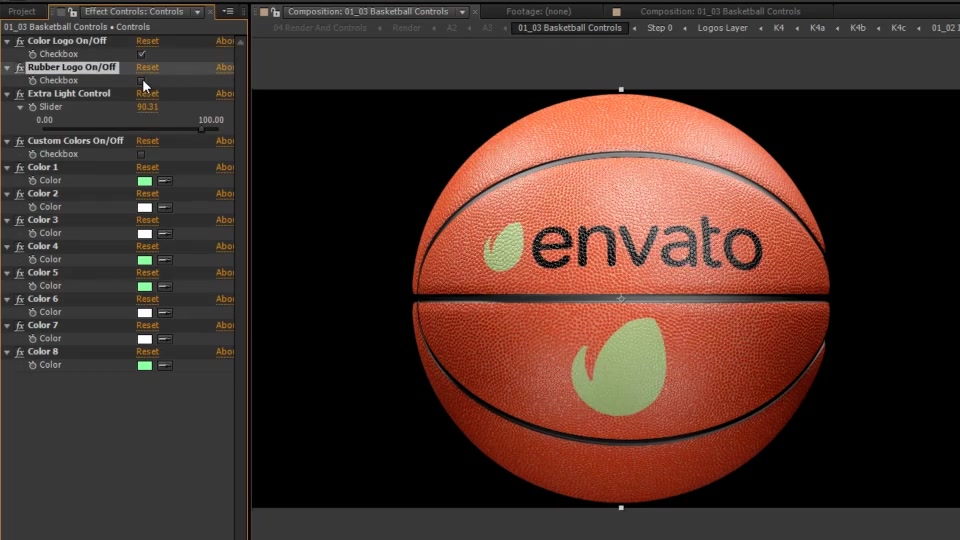Screen dimensions: 960x540
Task: Collapse the Custom Colors On/Off effect
Action: (x=7, y=141)
